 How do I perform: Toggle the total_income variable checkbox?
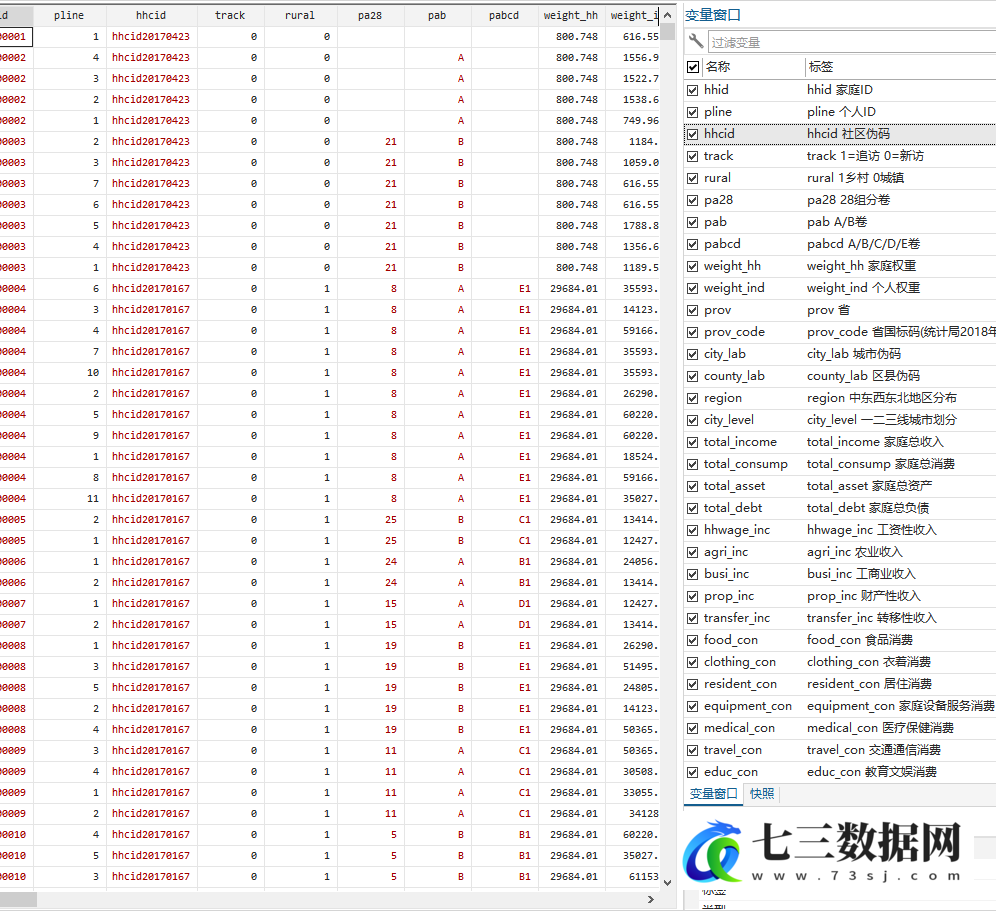pyautogui.click(x=692, y=442)
